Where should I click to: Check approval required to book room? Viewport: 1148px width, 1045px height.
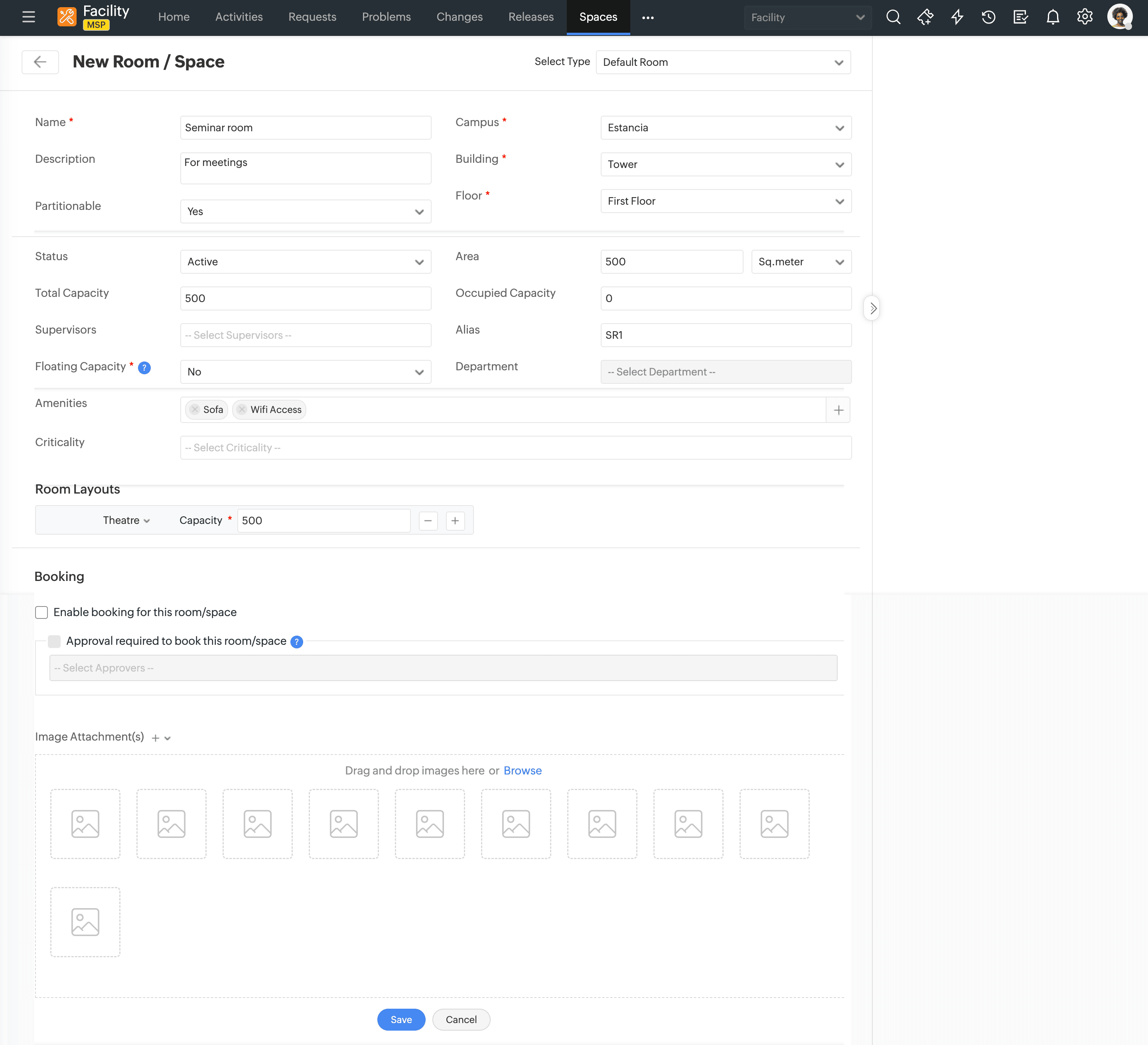[x=54, y=641]
